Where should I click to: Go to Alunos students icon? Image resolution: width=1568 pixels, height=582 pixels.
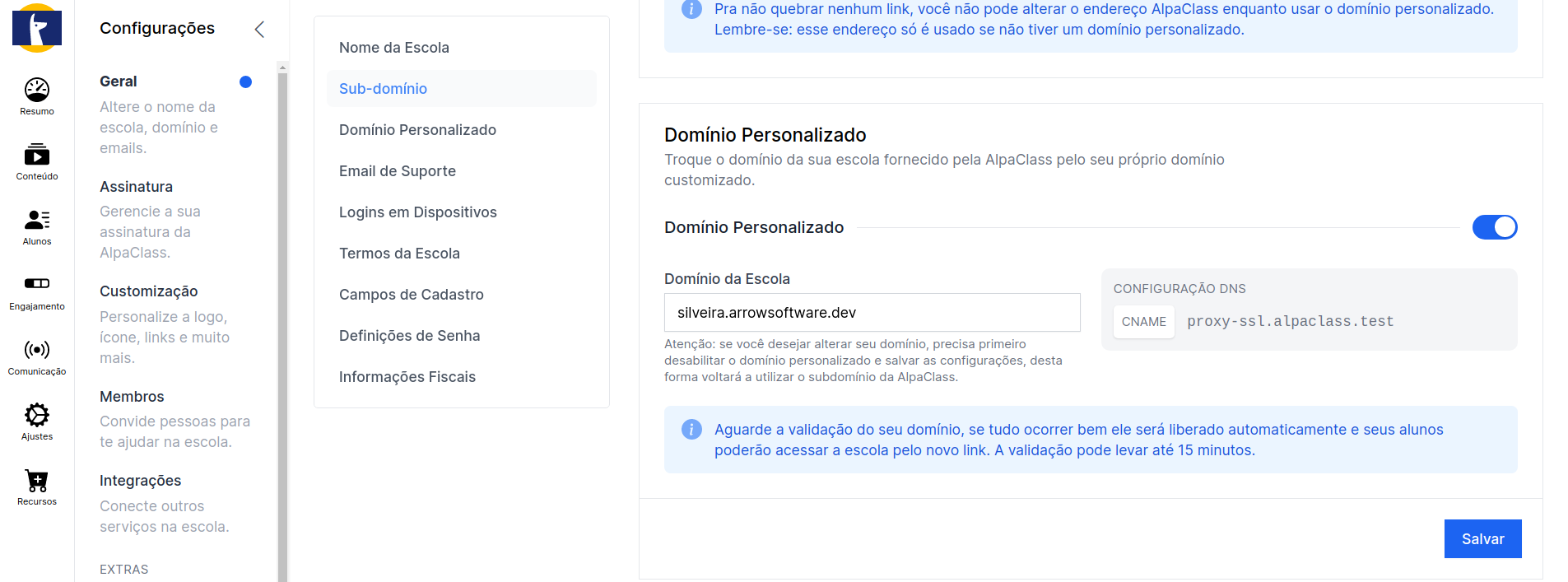pyautogui.click(x=37, y=220)
